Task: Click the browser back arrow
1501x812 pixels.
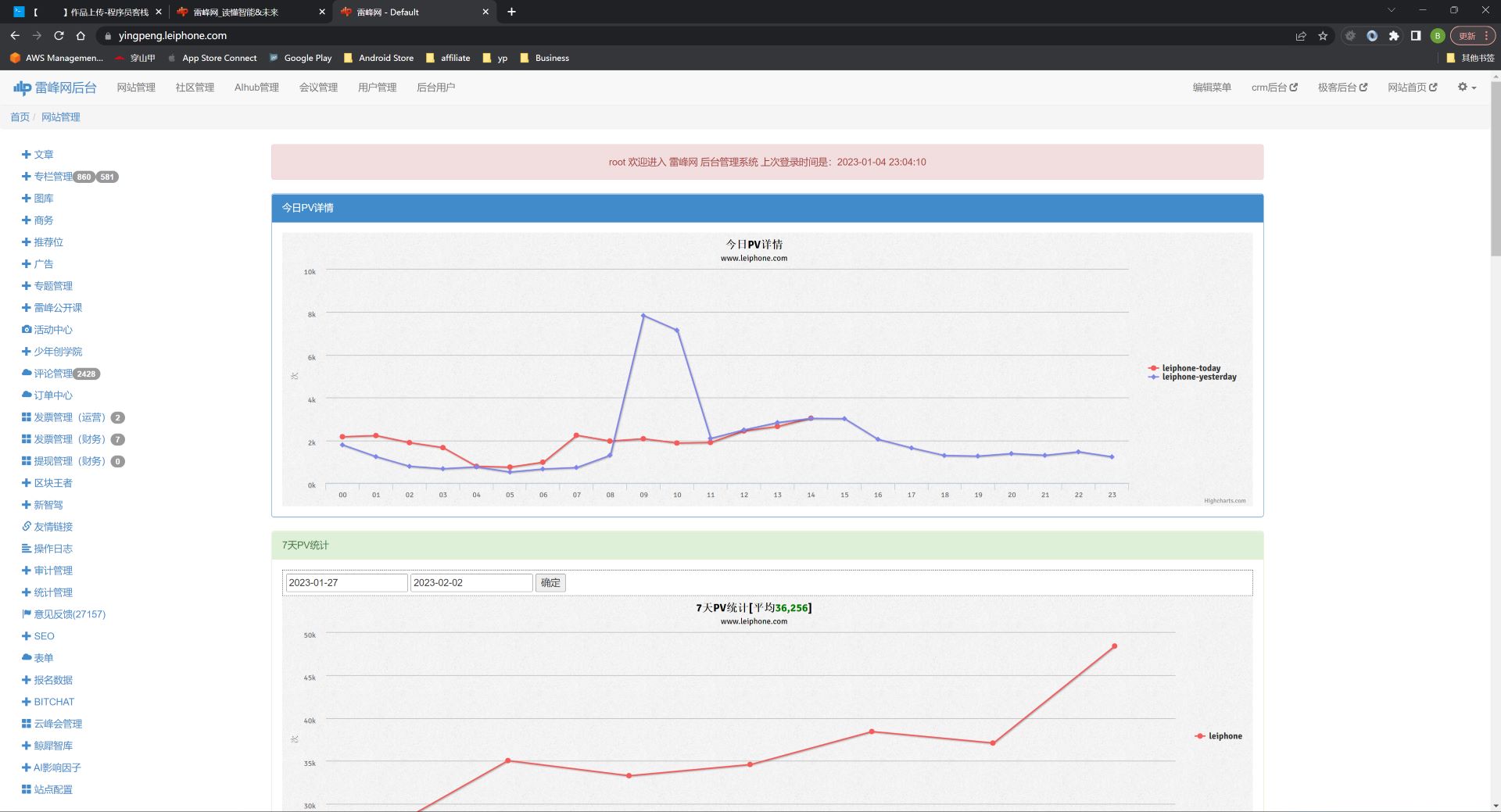Action: pyautogui.click(x=15, y=36)
